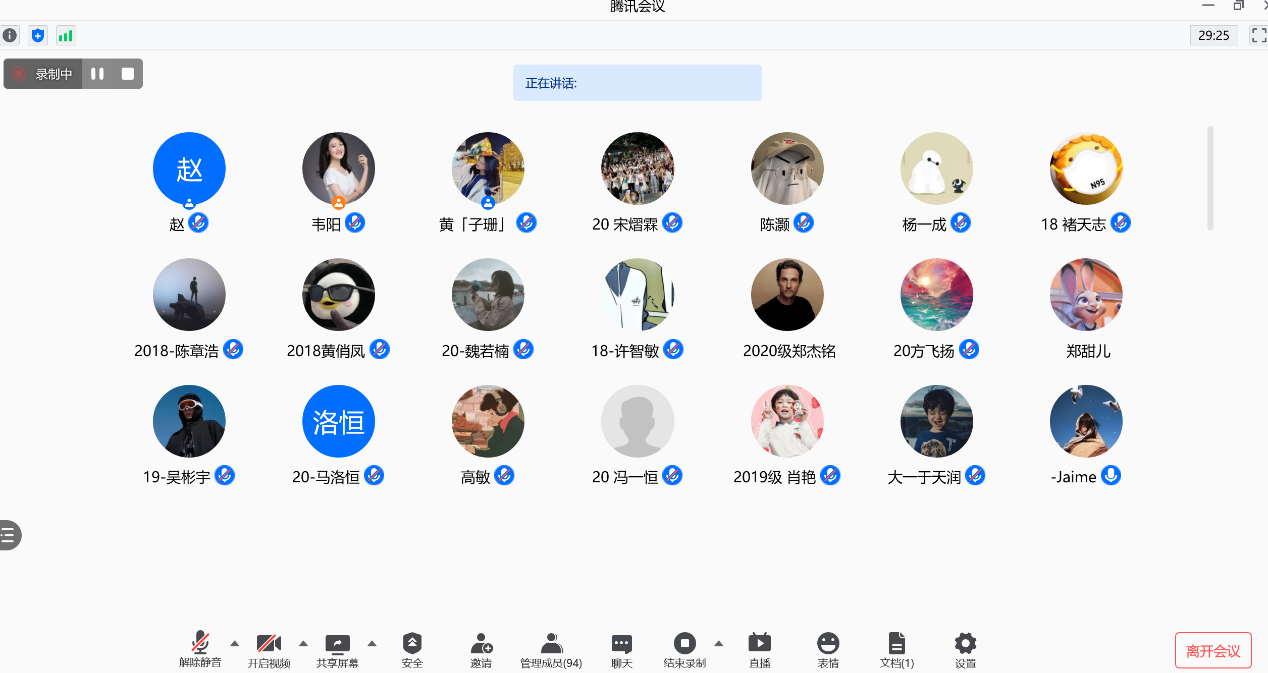Expand recording options arrow beside 结束录制
Viewport: 1268px width, 673px height.
coord(718,643)
